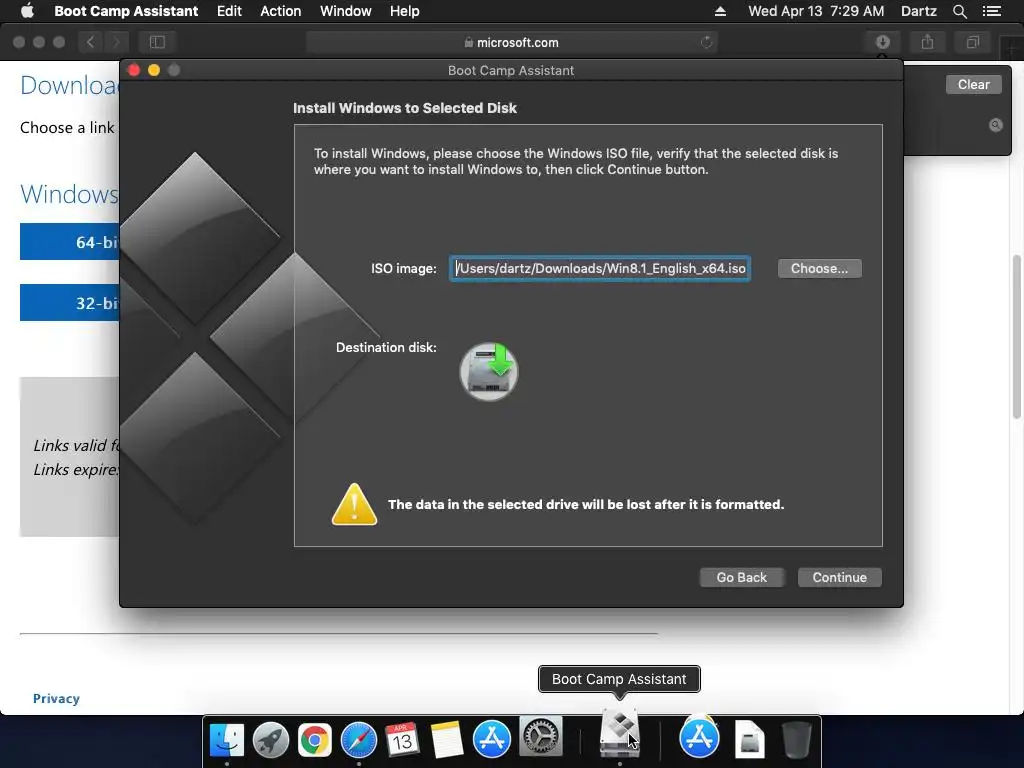
Task: Show Safari tab overview button
Action: click(972, 42)
